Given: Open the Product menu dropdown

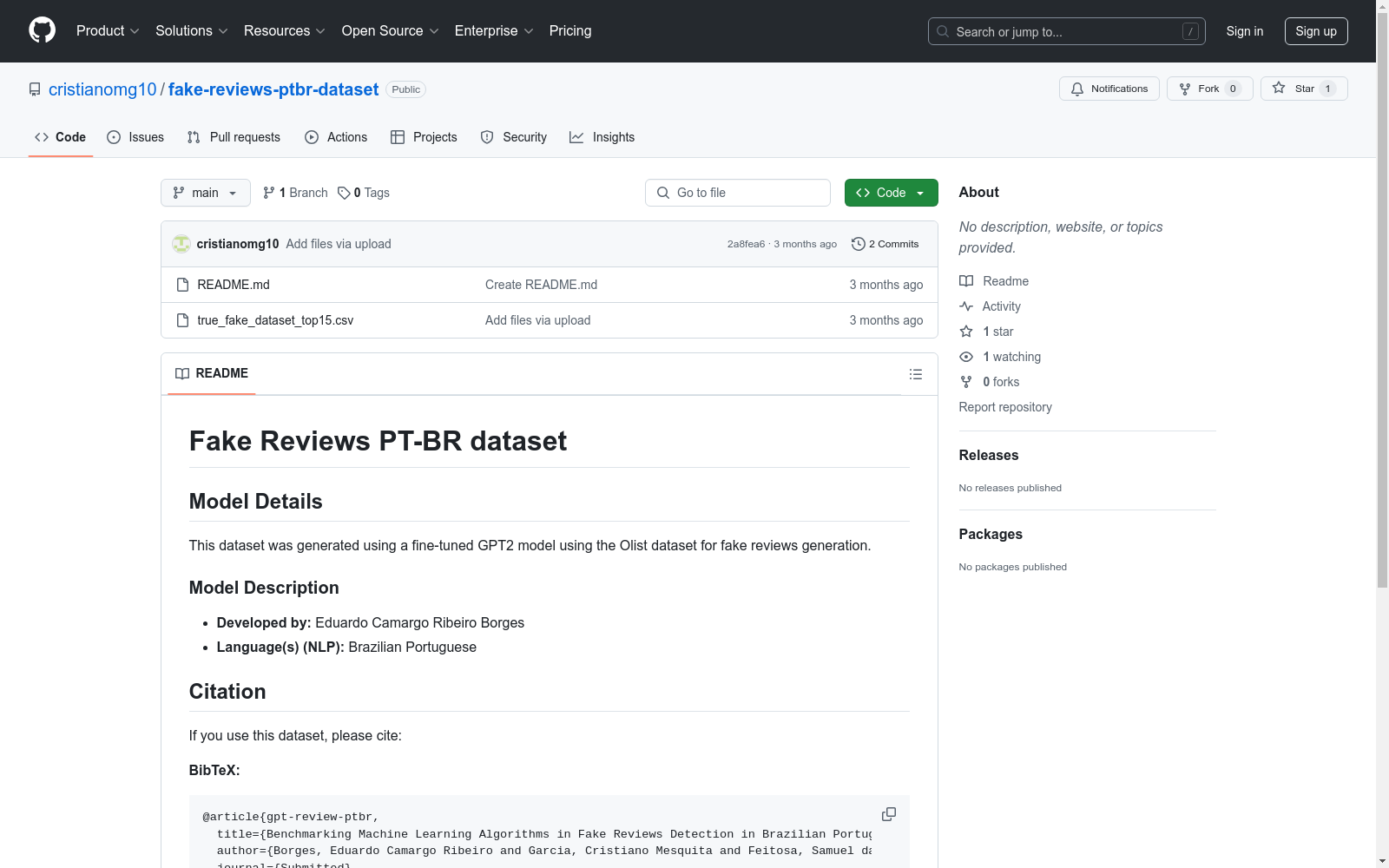Looking at the screenshot, I should point(108,31).
